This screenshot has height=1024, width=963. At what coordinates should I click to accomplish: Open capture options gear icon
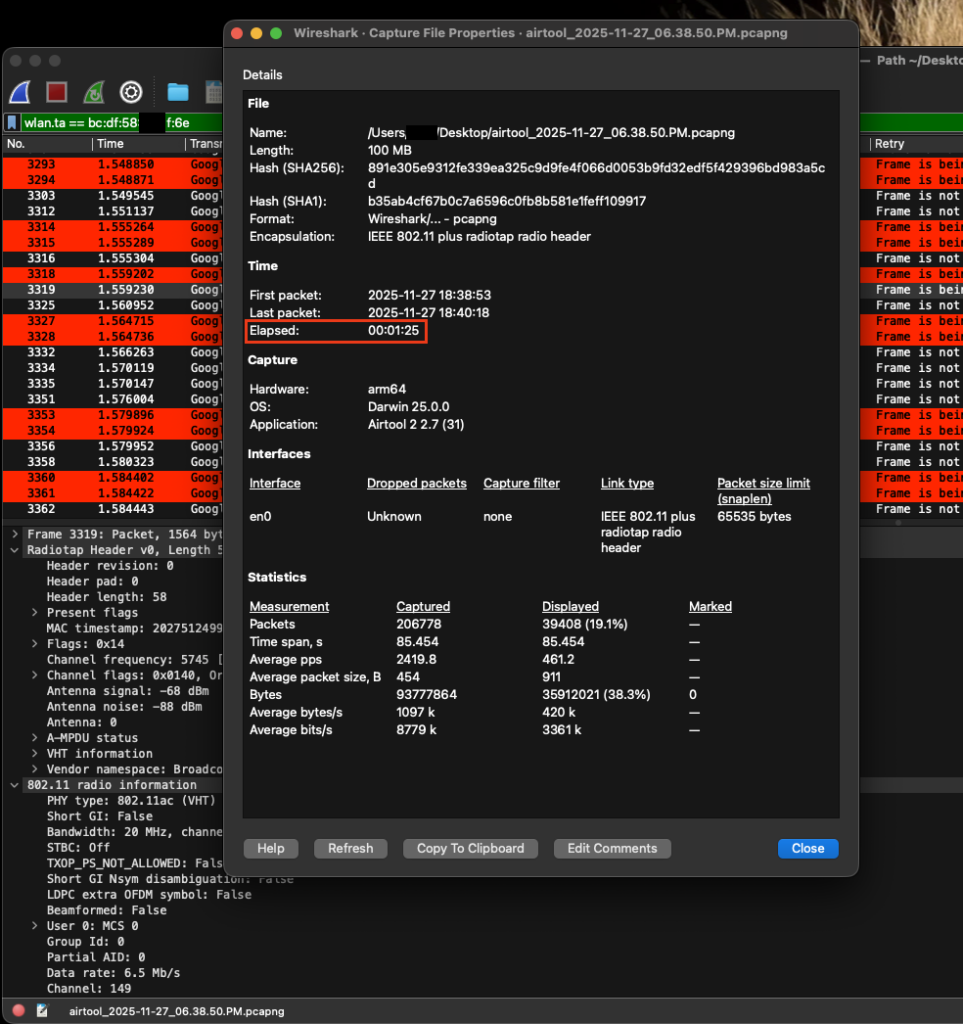[x=131, y=93]
